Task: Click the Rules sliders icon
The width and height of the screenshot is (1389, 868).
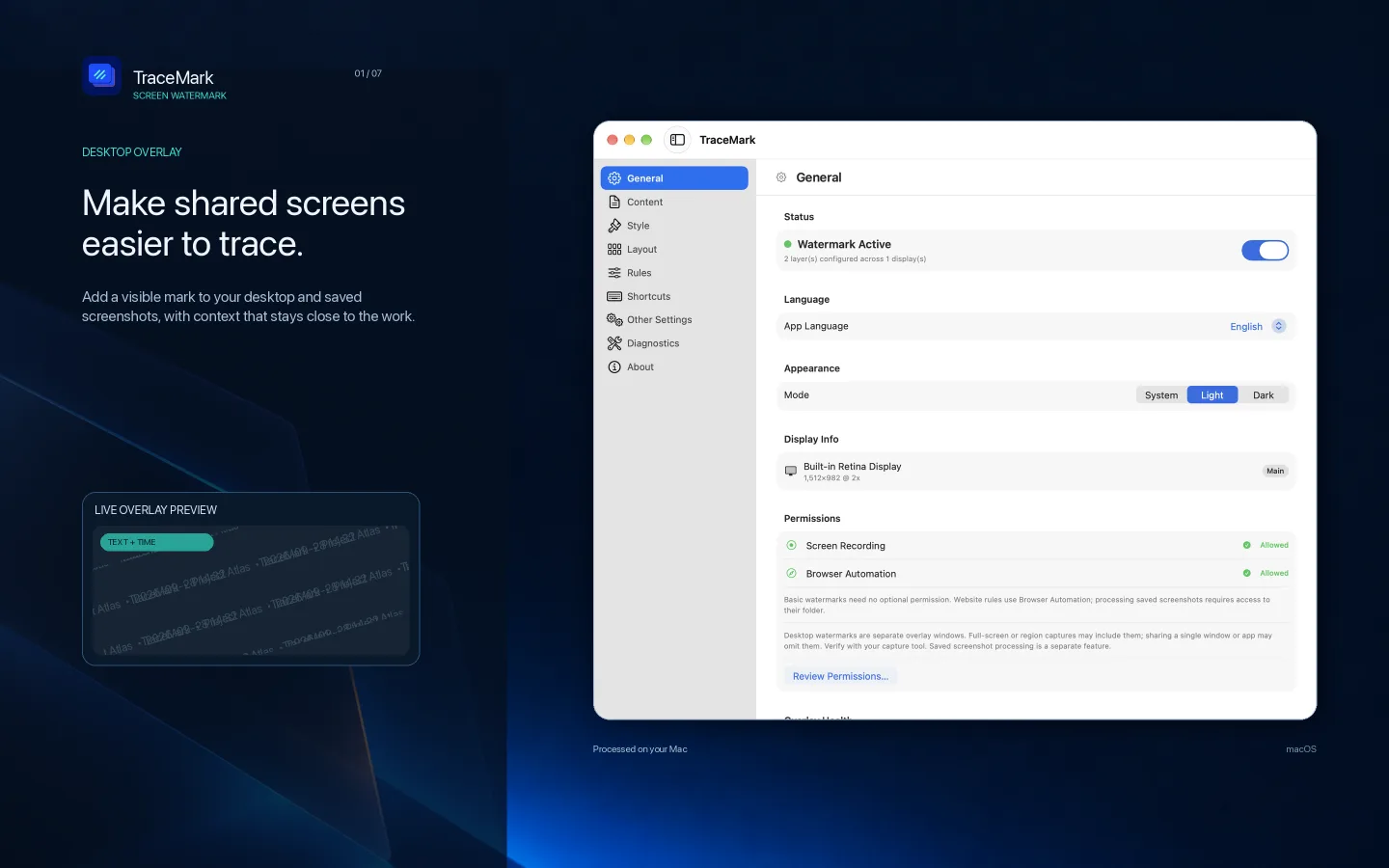Action: click(614, 273)
